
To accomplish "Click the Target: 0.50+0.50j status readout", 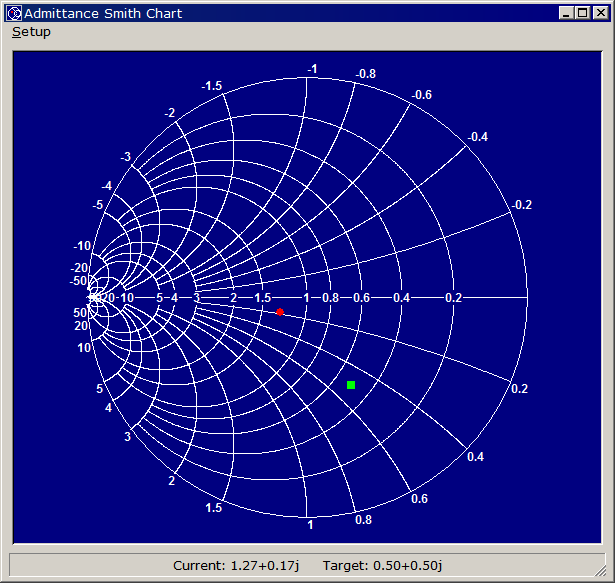I will pyautogui.click(x=382, y=565).
